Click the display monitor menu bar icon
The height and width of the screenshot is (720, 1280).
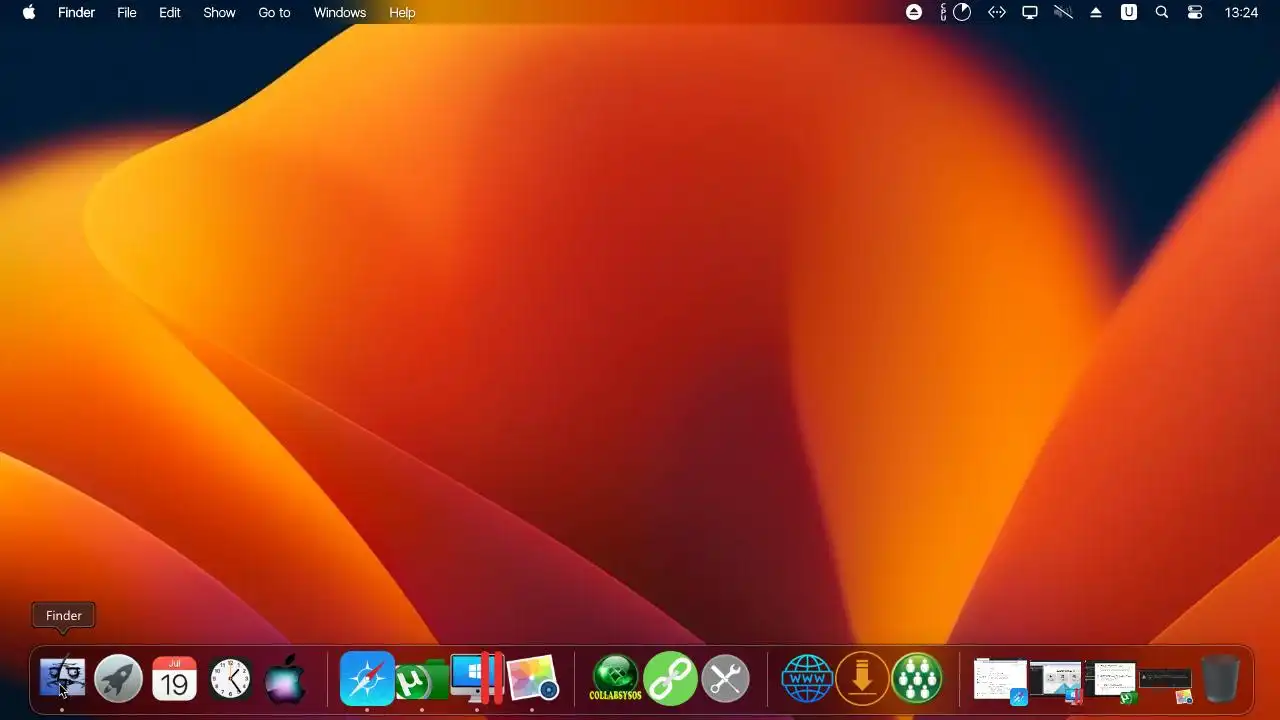tap(1030, 12)
